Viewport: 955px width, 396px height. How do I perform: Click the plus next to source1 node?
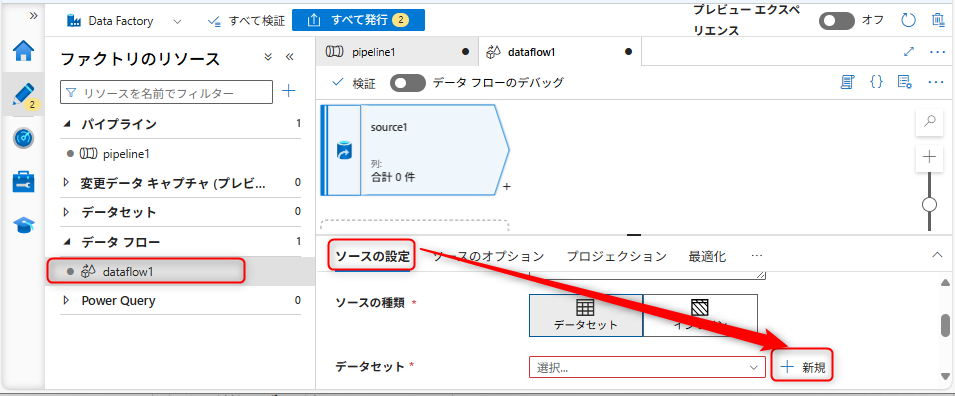click(x=506, y=186)
